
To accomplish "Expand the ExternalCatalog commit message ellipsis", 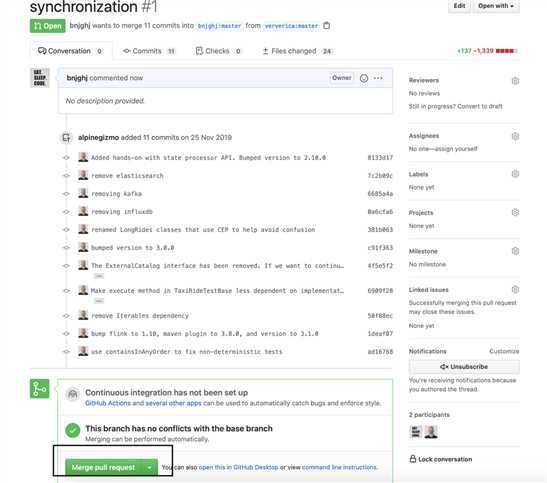I will pos(99,276).
